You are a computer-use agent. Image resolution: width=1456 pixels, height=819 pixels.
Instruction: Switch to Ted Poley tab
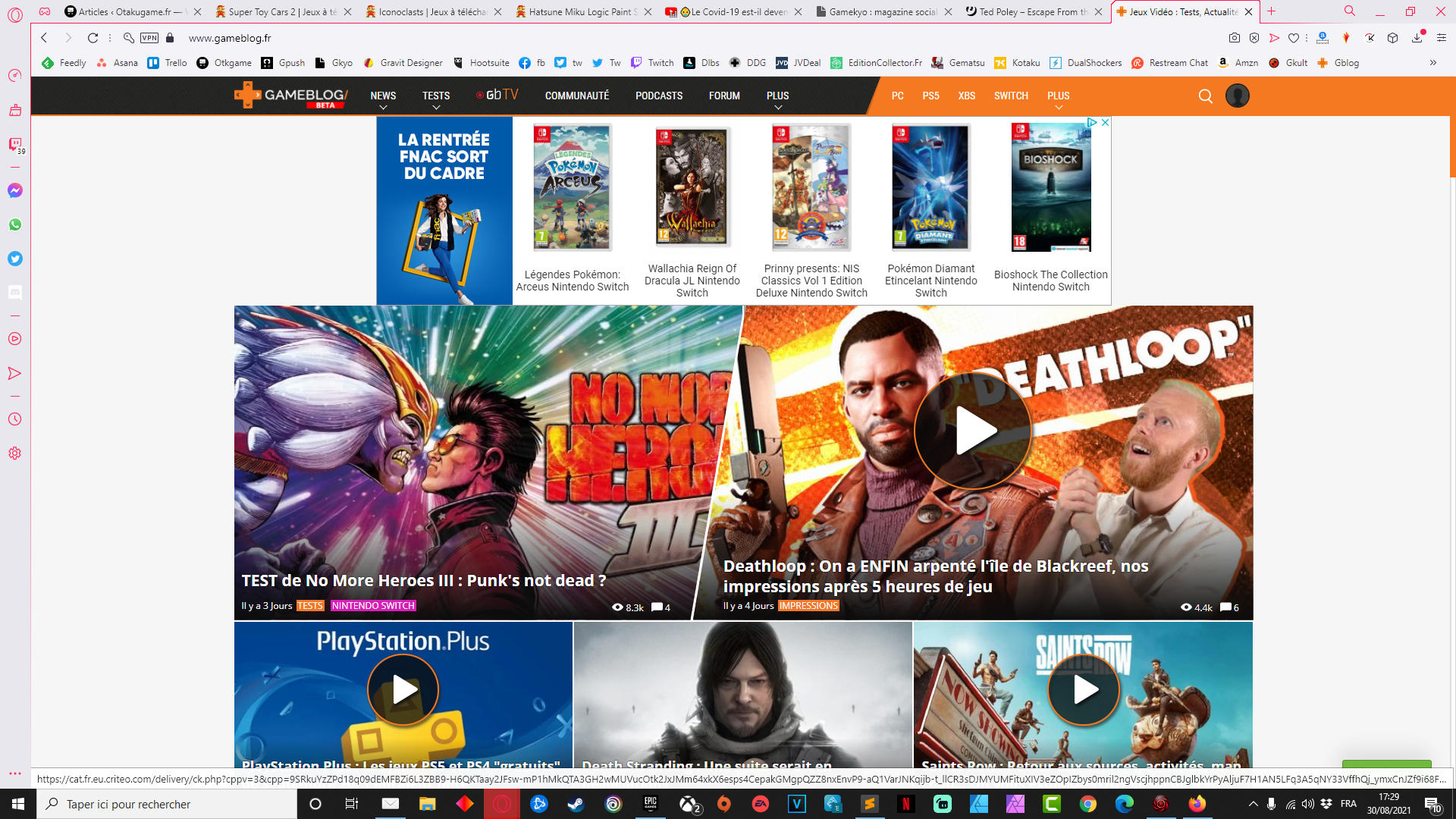pos(1033,12)
